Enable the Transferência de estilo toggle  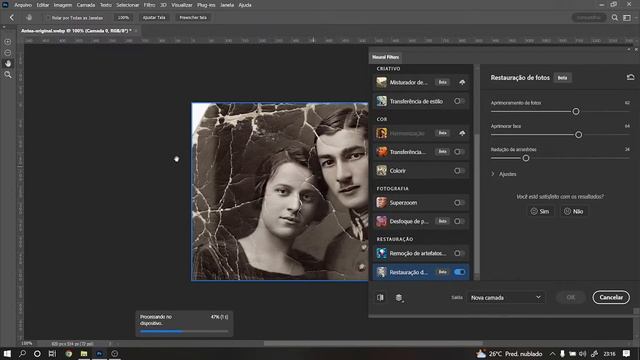459,101
